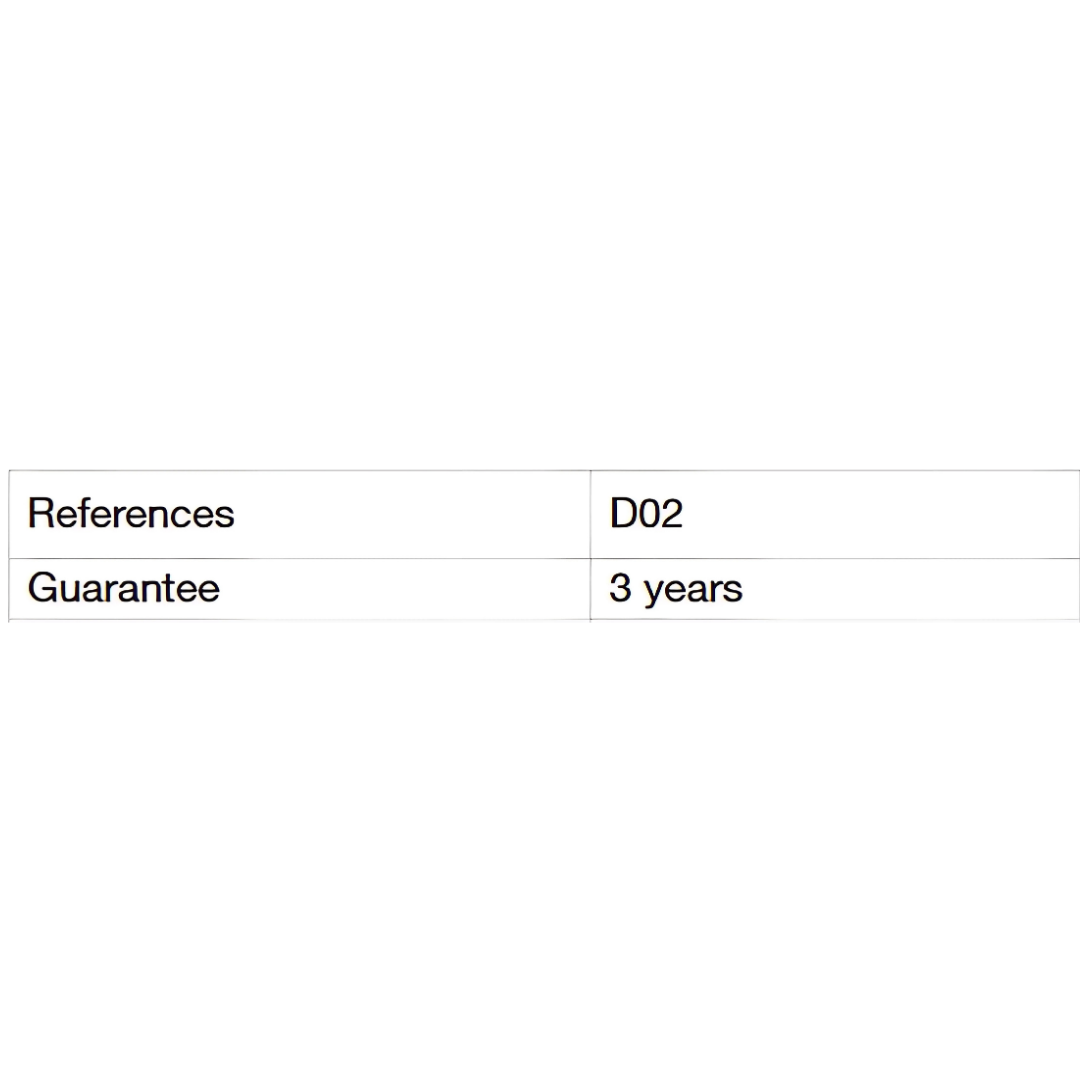Click the Guarantee label cell text
This screenshot has width=1080, height=1080.
coord(124,588)
